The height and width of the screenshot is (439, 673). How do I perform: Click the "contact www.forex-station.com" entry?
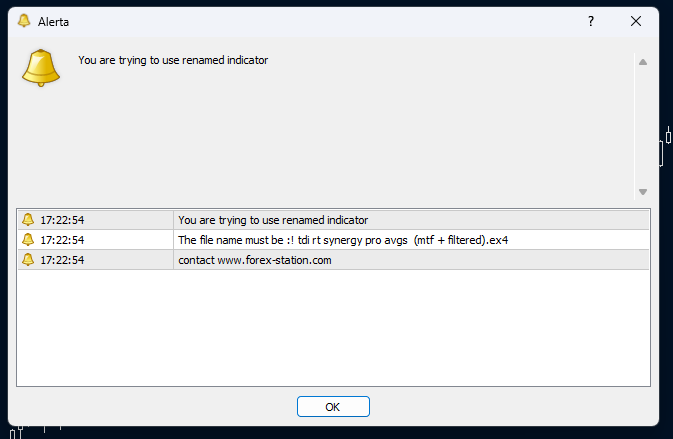pyautogui.click(x=254, y=260)
